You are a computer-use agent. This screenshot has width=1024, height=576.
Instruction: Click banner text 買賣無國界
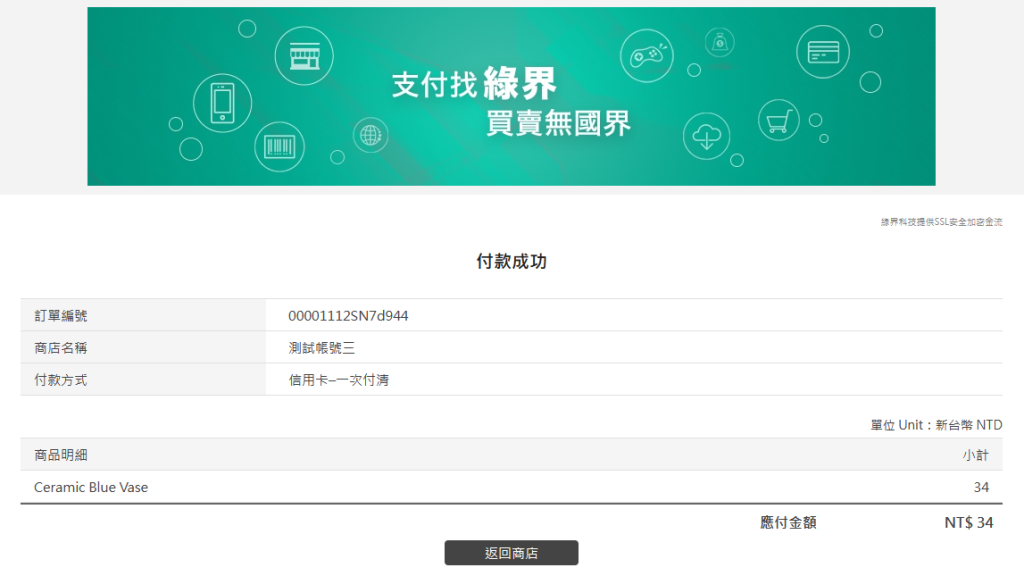(558, 123)
